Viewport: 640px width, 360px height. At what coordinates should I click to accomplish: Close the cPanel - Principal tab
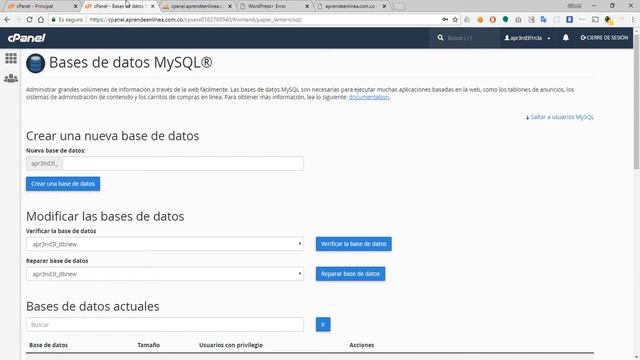pos(75,6)
